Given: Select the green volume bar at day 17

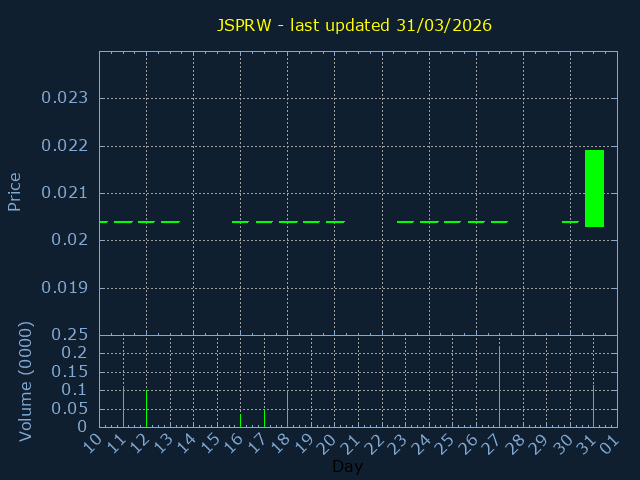Looking at the screenshot, I should [x=264, y=418].
